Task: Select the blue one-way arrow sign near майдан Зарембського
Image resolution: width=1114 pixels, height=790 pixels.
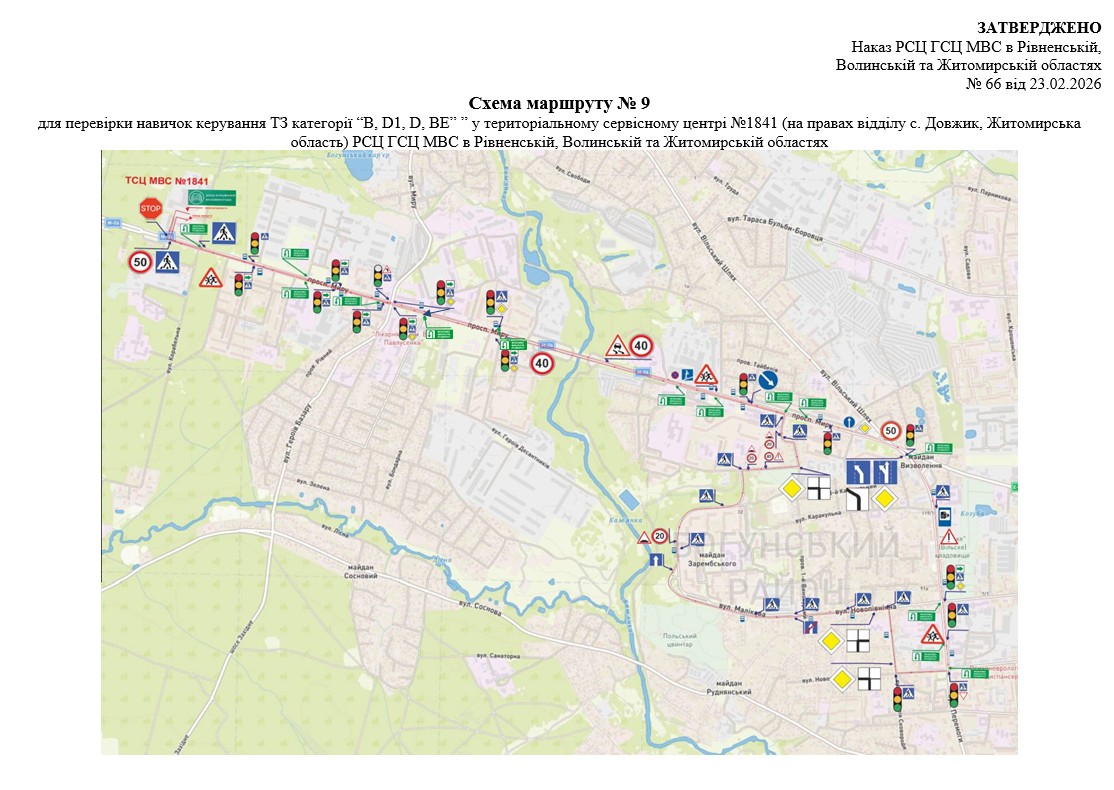Action: click(655, 560)
